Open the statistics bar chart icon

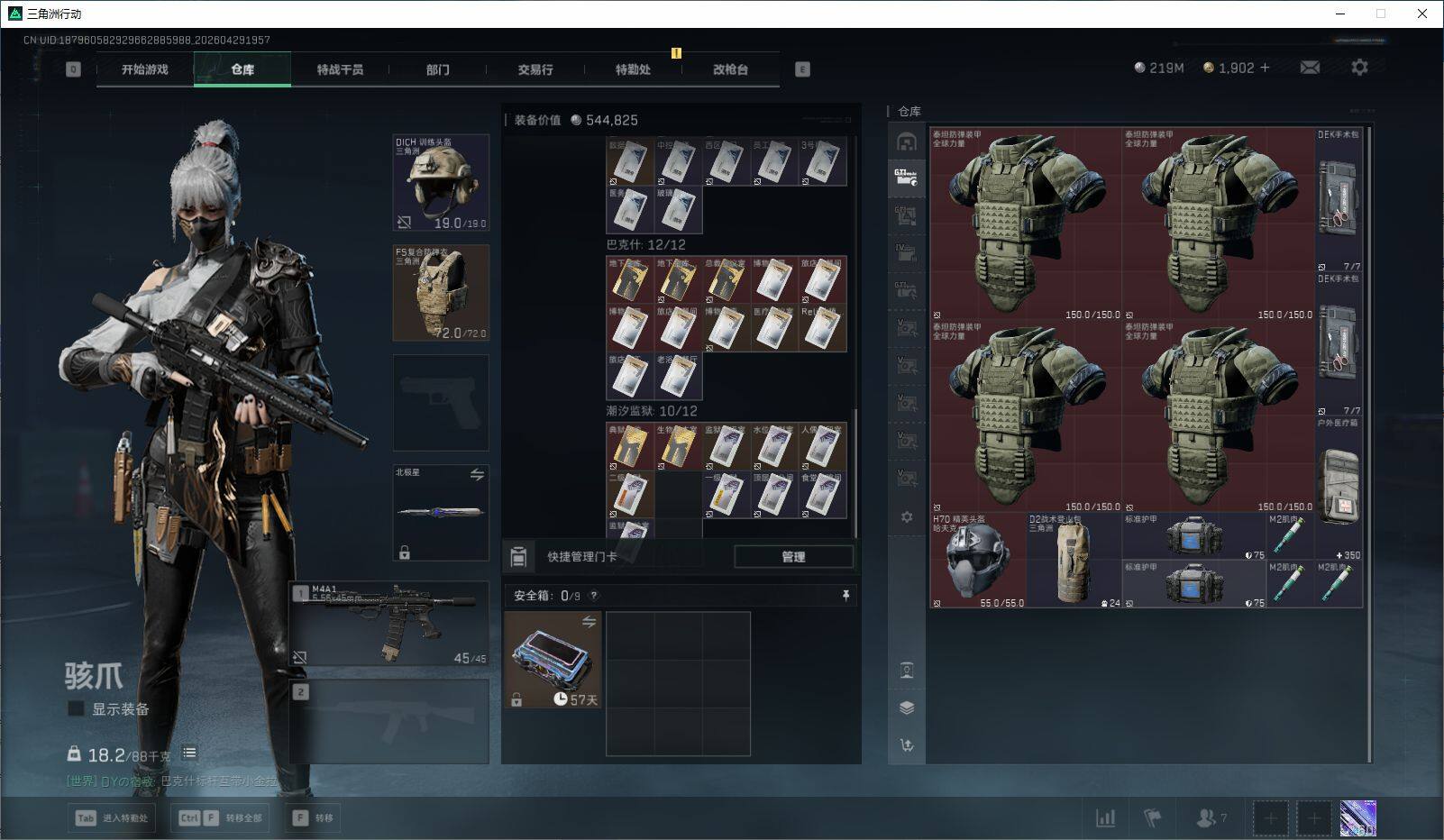point(1105,818)
